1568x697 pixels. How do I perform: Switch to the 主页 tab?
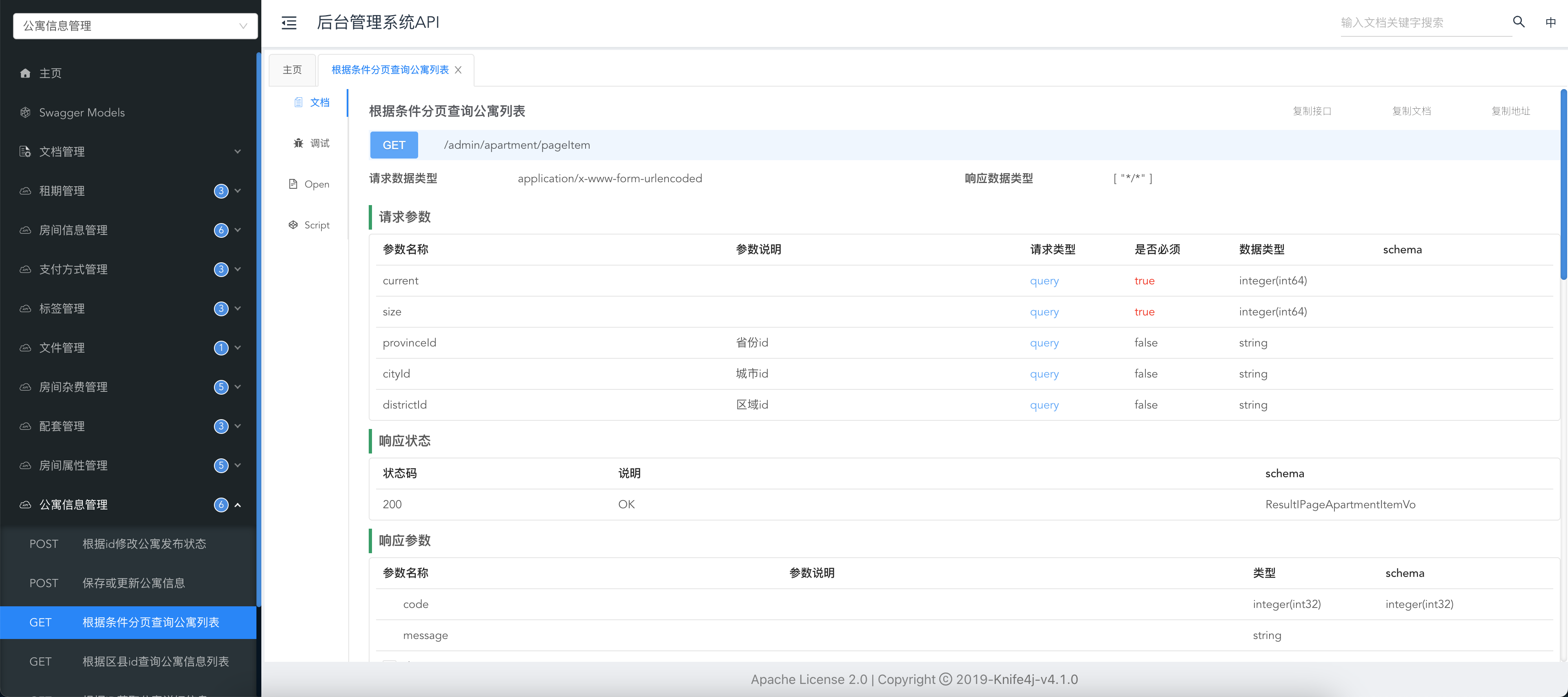292,69
